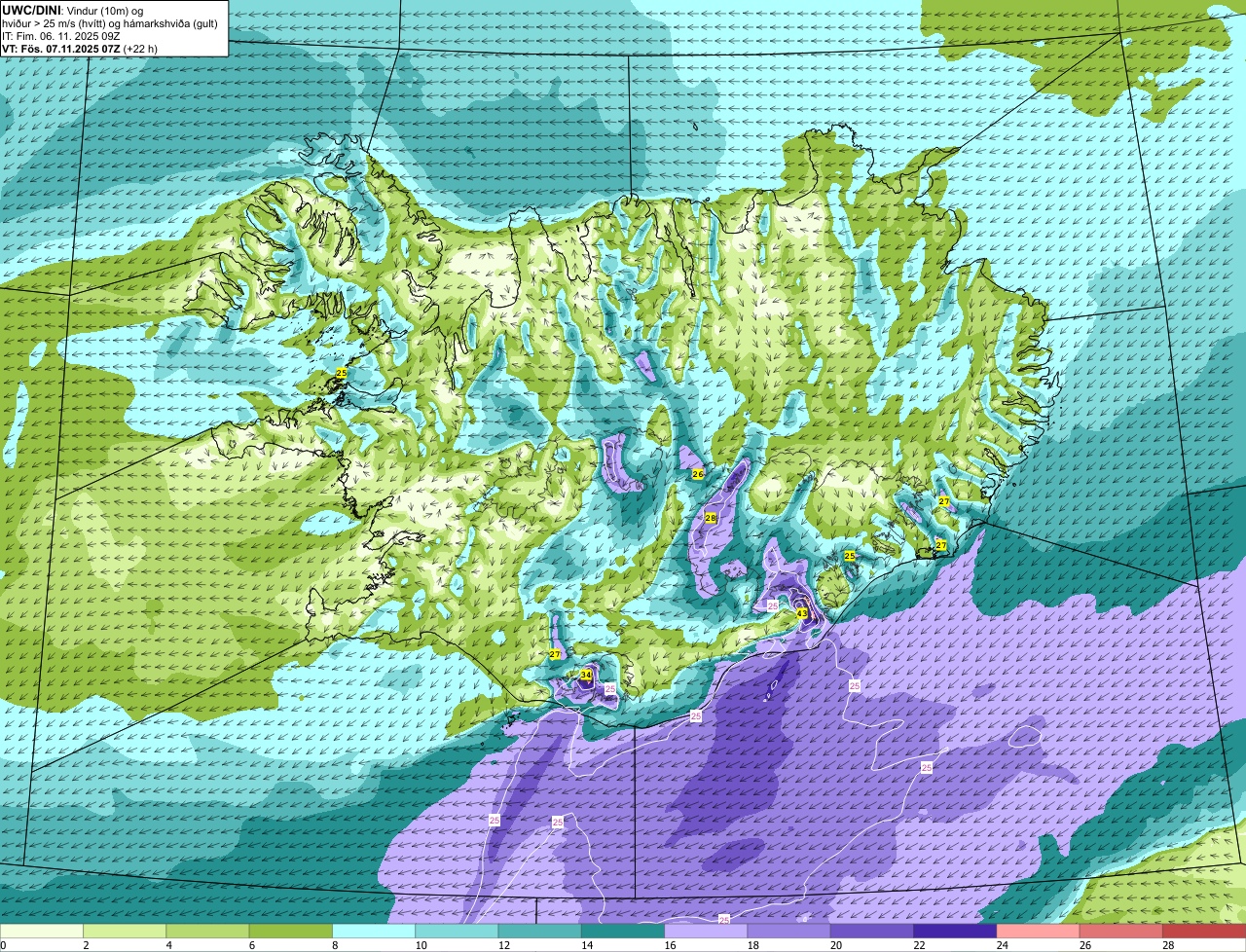Click the 26–28 m/s salmon legend swatch
The image size is (1246, 952).
point(1121,931)
